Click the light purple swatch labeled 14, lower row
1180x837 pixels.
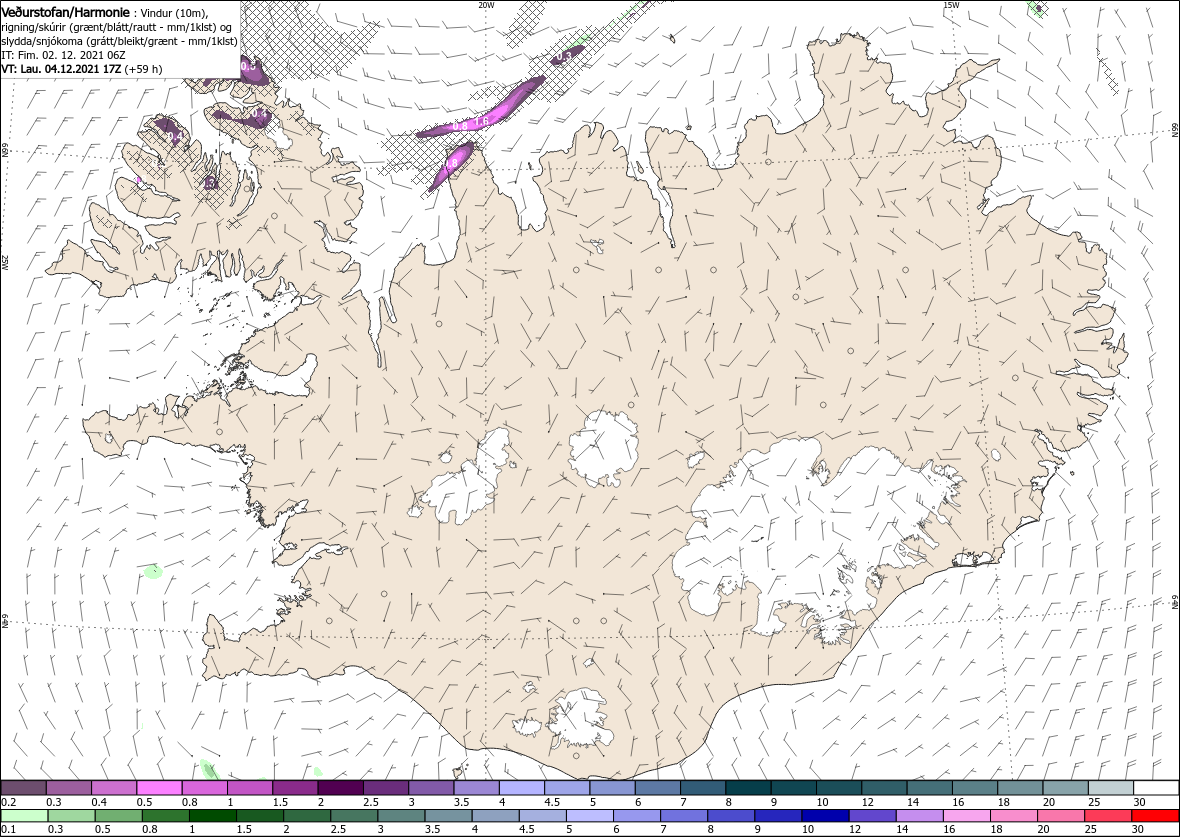(x=920, y=816)
